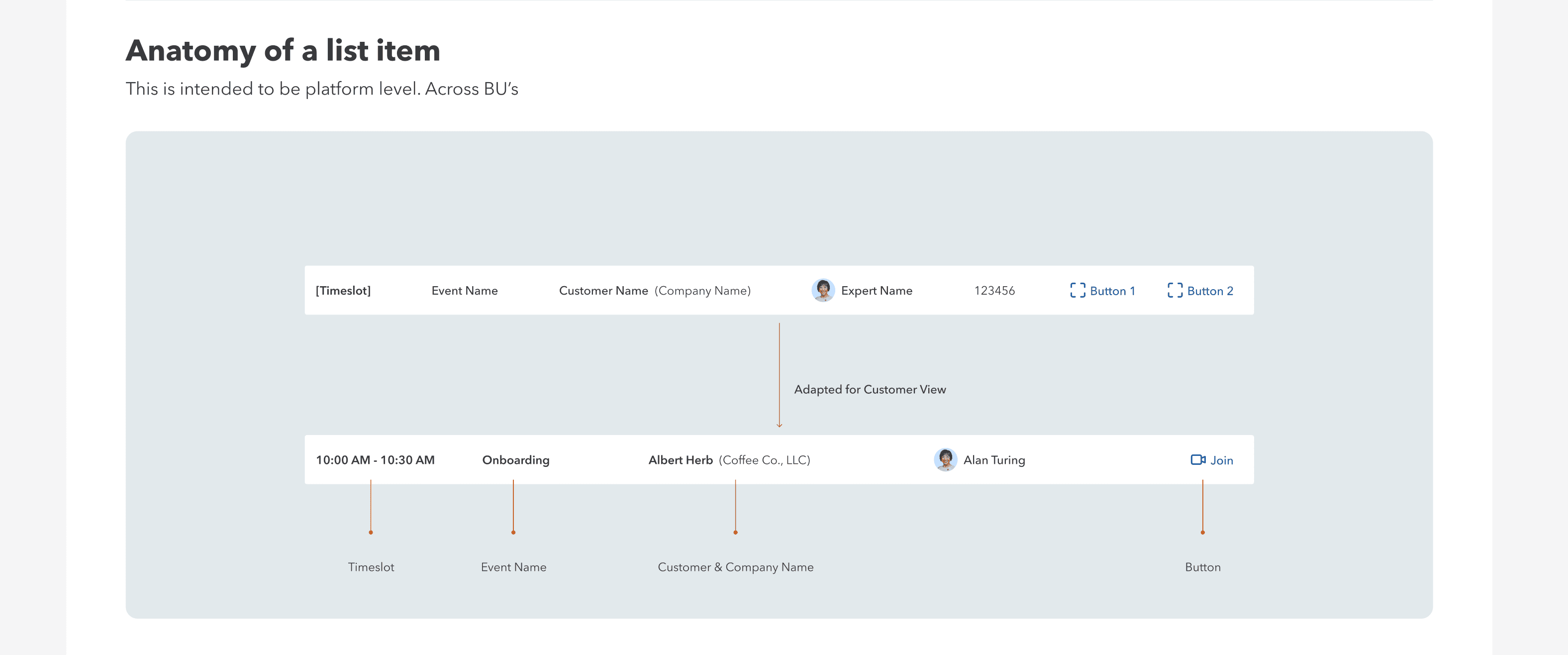Click the 10:00 AM - 10:30 AM timeslot
1568x655 pixels.
pos(375,460)
